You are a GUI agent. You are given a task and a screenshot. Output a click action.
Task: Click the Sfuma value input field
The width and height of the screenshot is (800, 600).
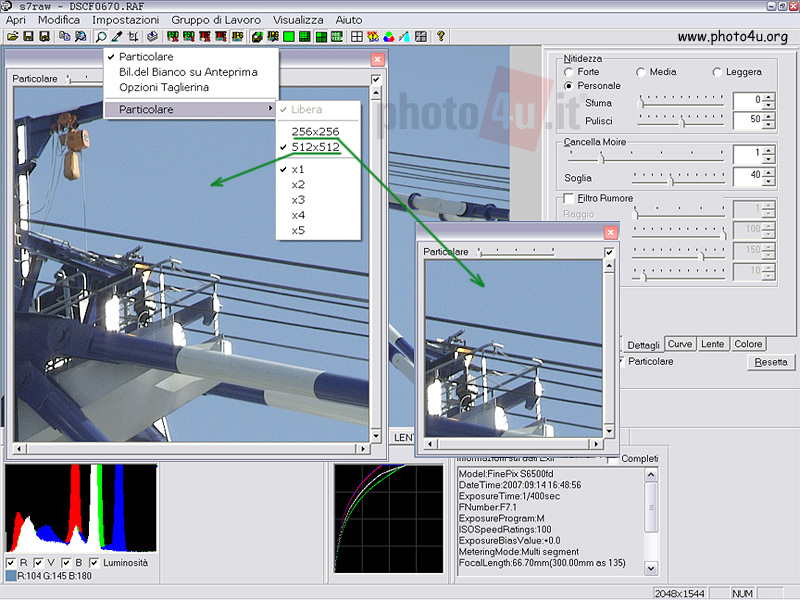click(x=748, y=100)
